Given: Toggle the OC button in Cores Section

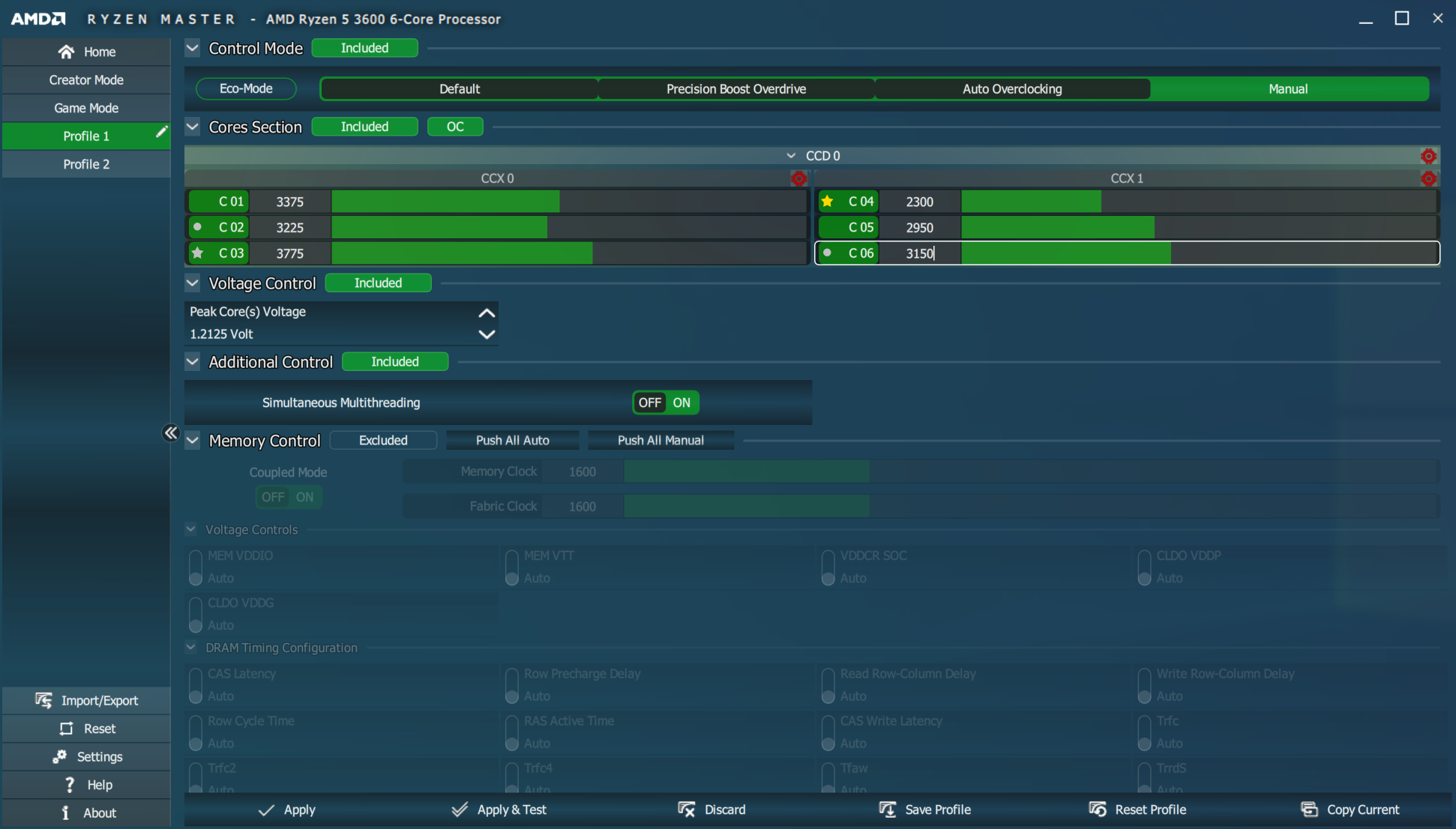Looking at the screenshot, I should pyautogui.click(x=455, y=127).
